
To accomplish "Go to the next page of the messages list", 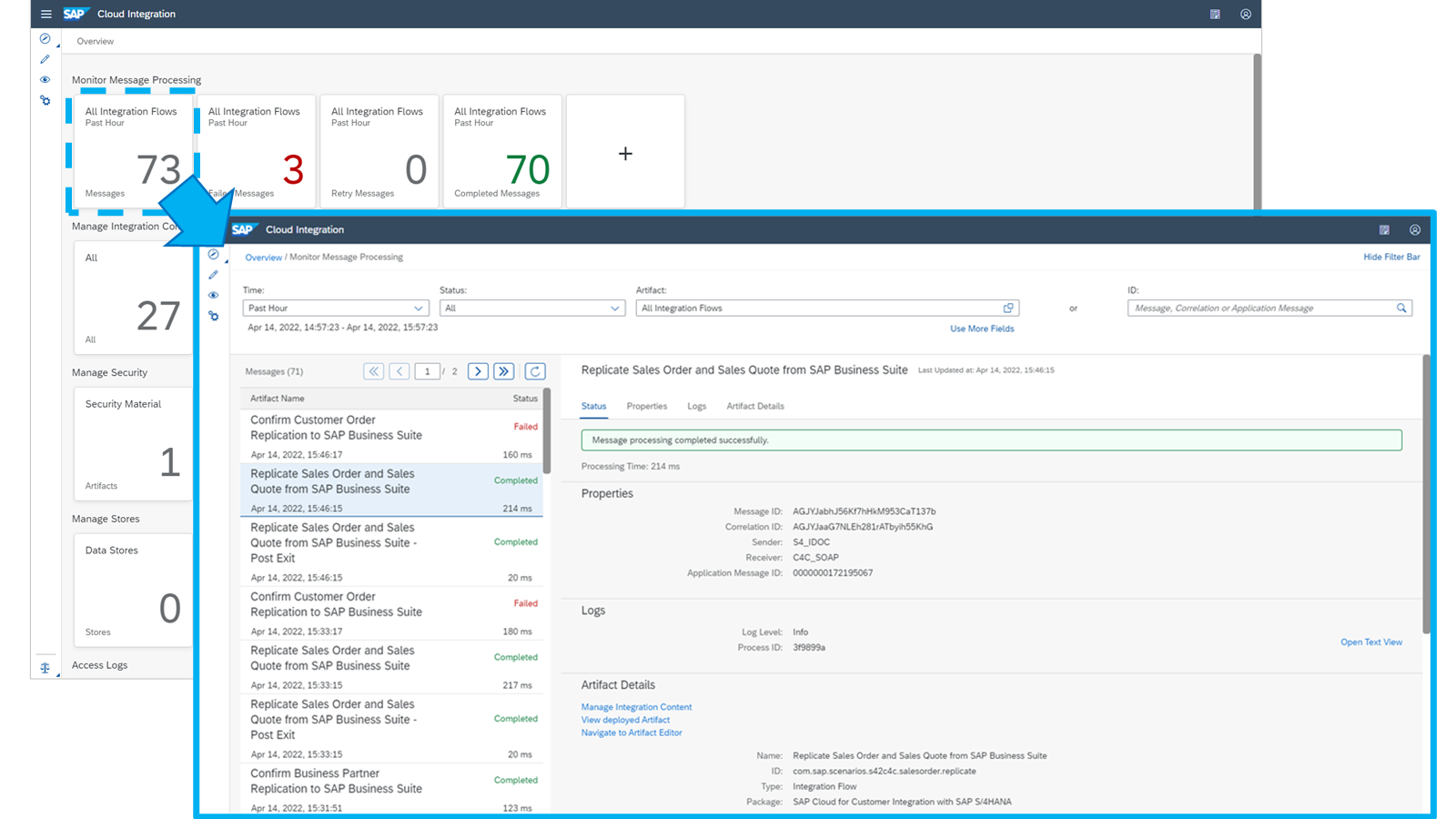I will (x=478, y=371).
